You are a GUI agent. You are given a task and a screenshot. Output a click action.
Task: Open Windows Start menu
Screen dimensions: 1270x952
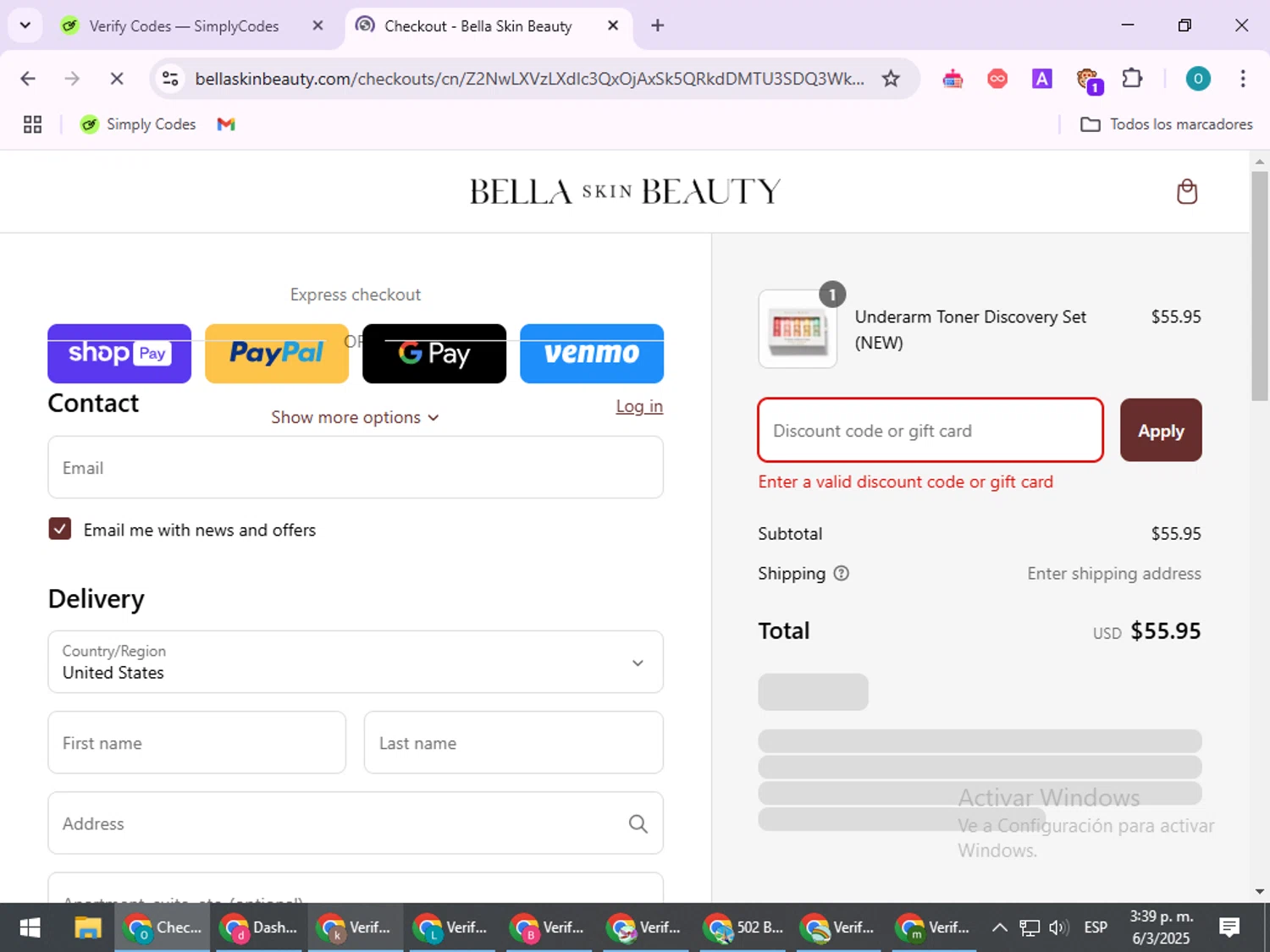pos(30,928)
